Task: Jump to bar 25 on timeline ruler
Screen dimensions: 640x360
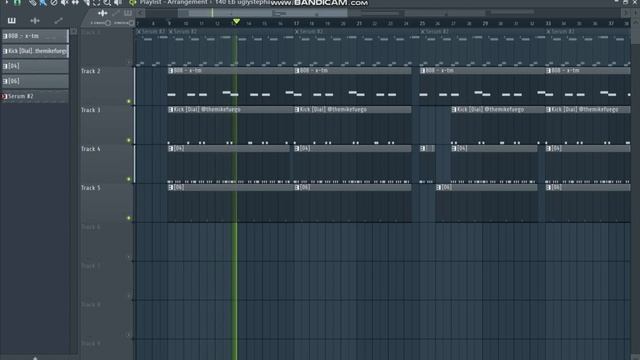Action: [x=422, y=24]
